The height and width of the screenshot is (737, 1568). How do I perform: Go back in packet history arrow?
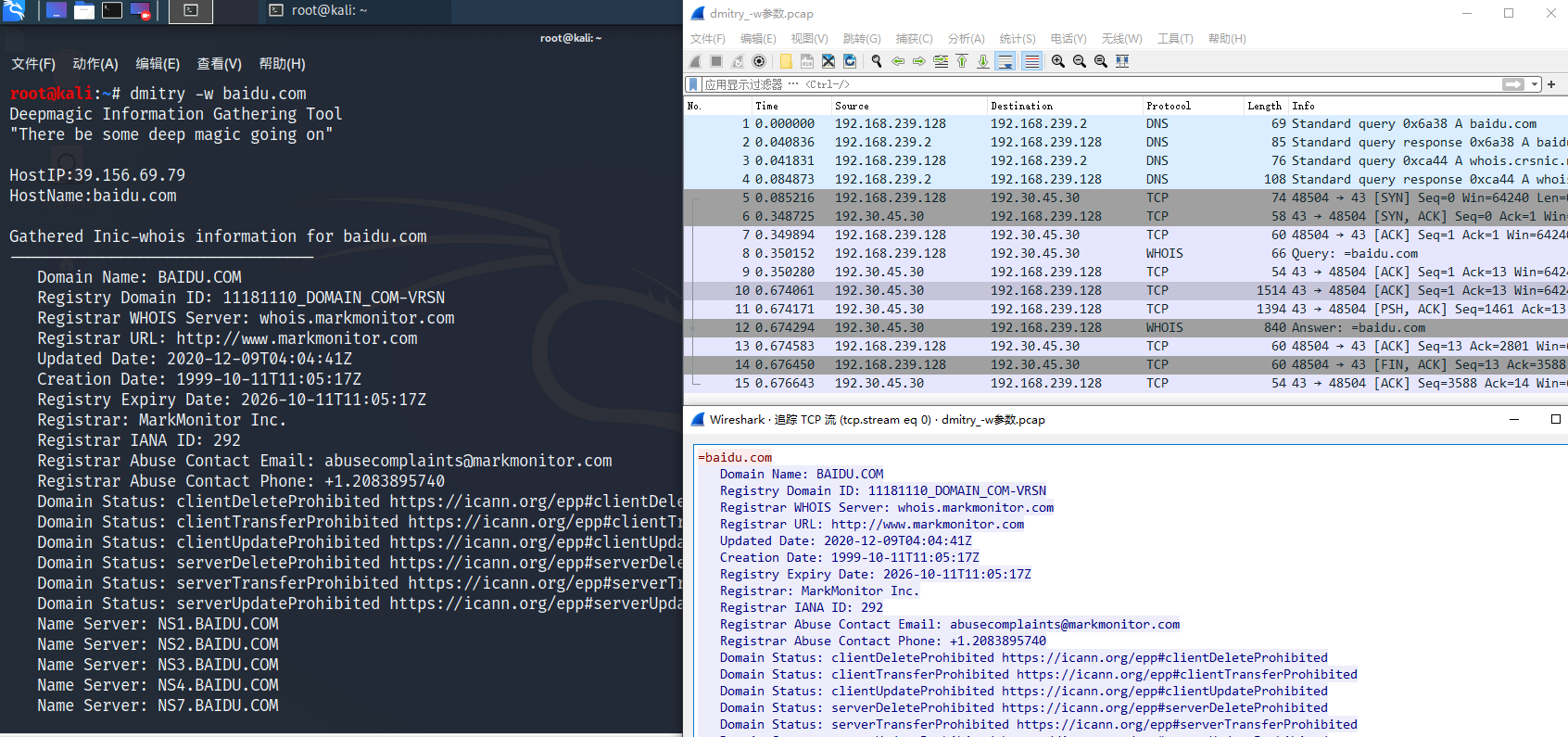(x=898, y=61)
